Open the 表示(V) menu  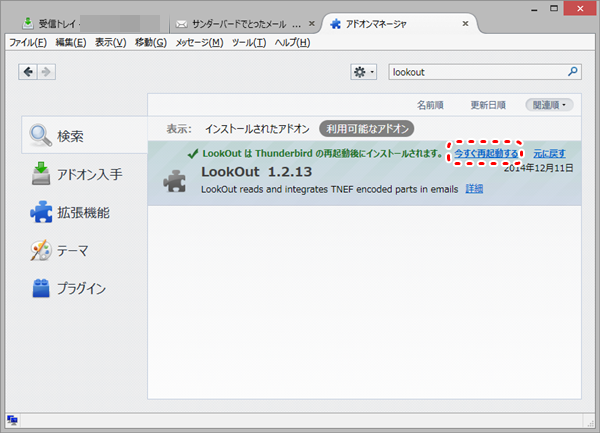tap(111, 42)
